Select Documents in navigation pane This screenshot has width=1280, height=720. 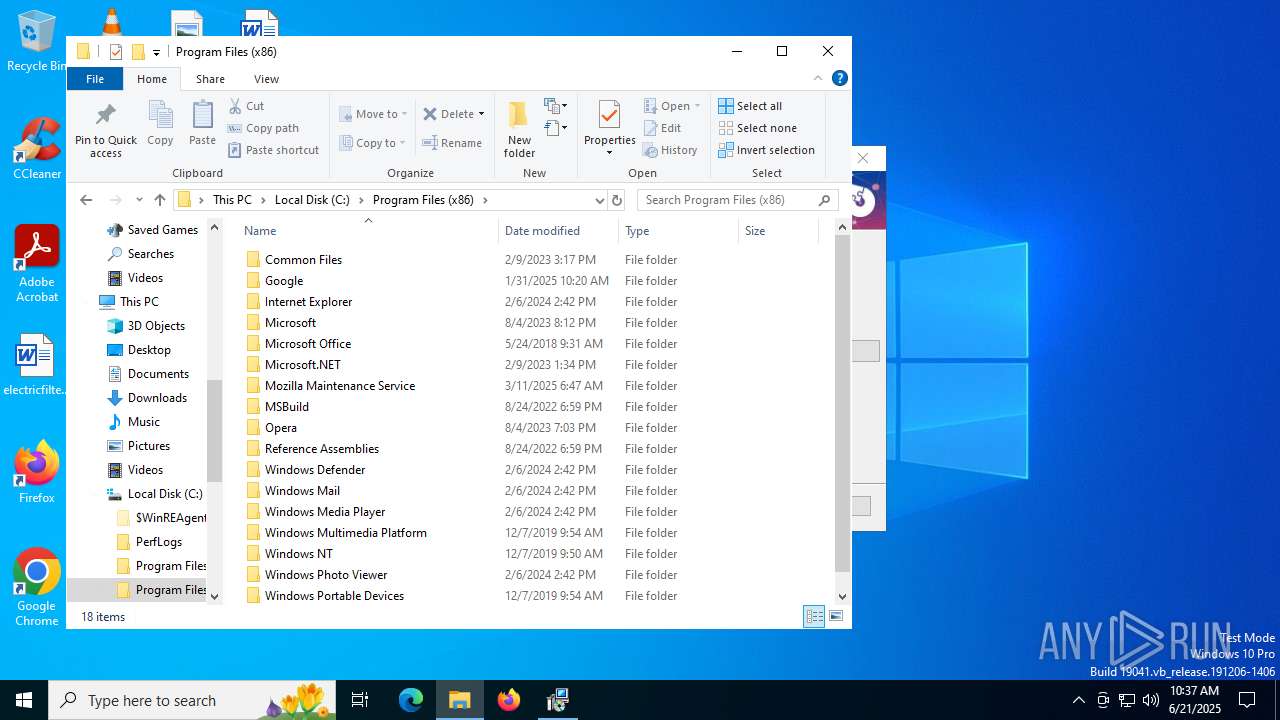(x=158, y=374)
